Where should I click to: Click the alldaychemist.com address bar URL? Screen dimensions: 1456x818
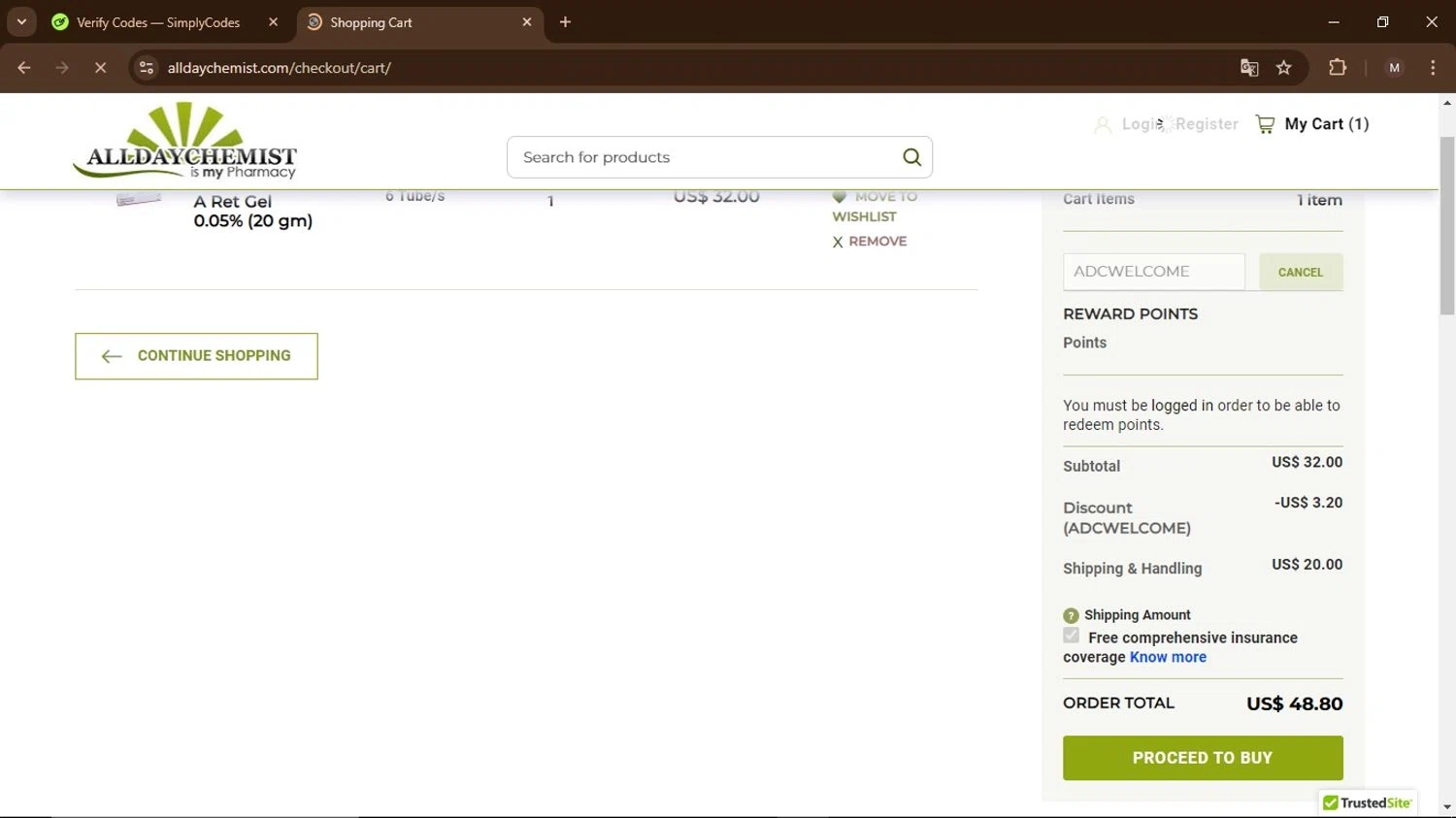[279, 68]
